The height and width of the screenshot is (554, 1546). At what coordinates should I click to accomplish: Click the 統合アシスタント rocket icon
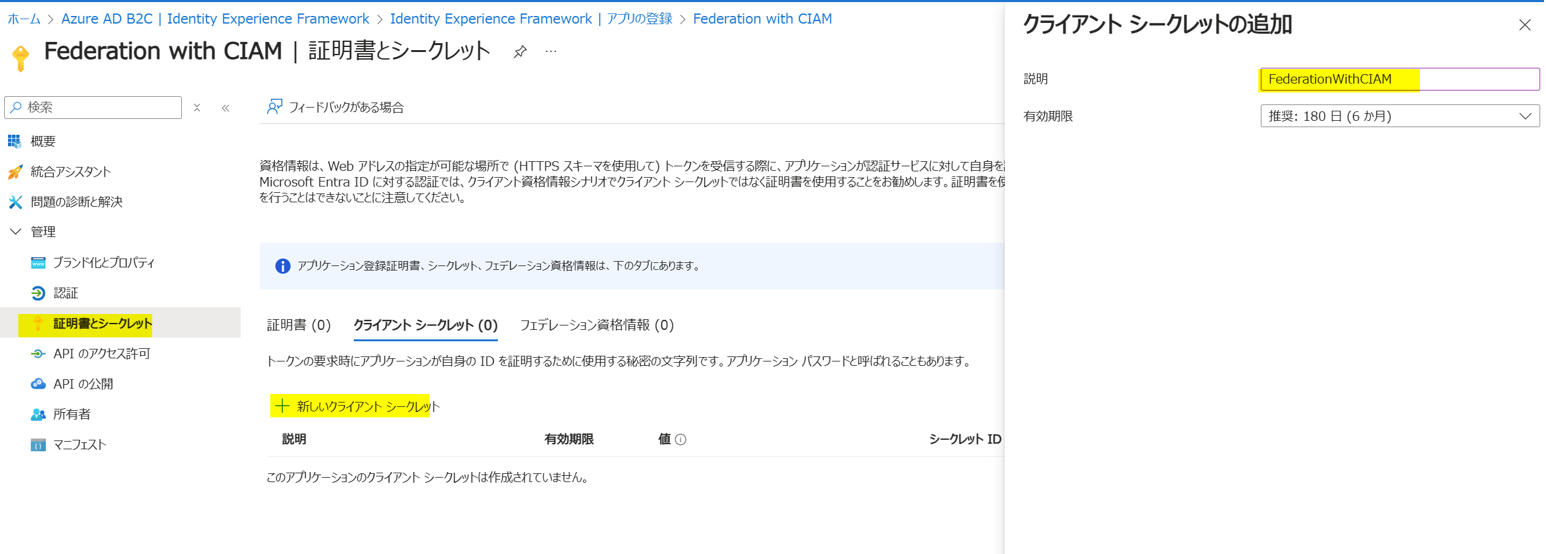tap(15, 172)
